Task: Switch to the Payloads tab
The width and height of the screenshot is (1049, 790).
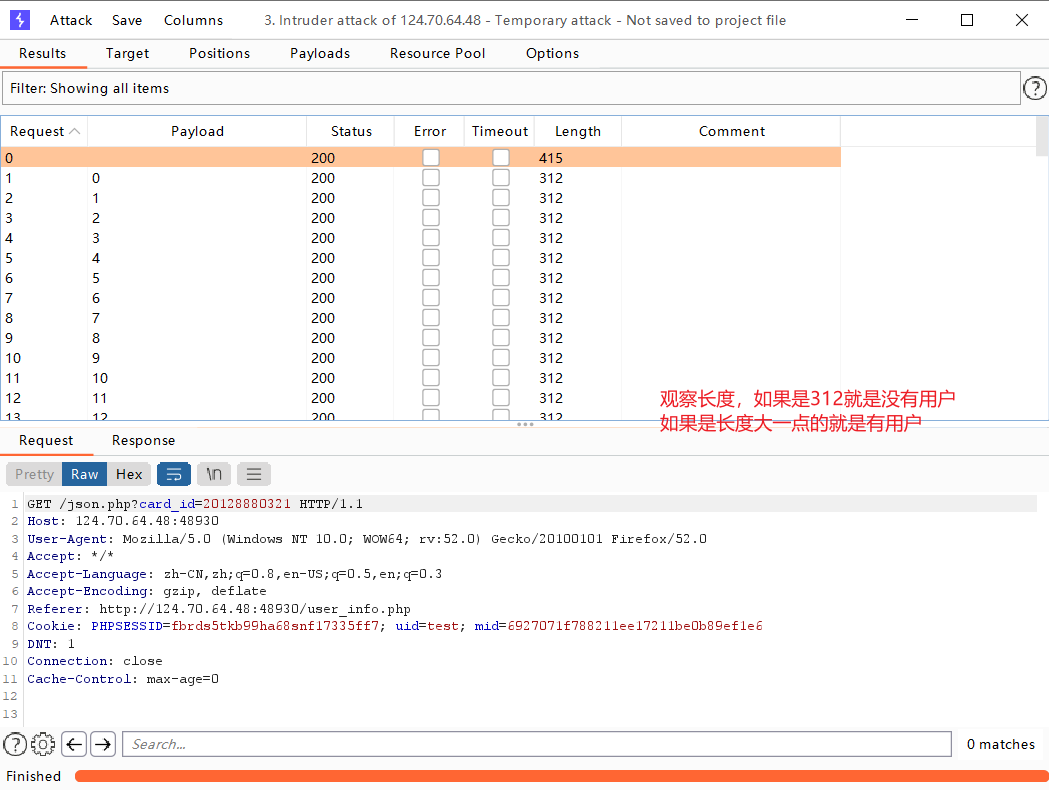Action: click(320, 54)
